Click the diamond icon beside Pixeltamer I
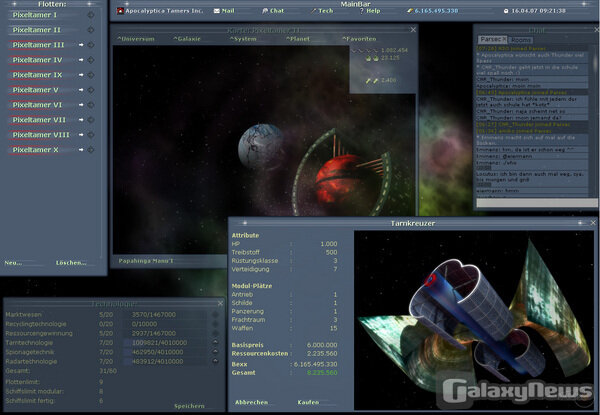Screen dimensions: 600x415 tap(91, 15)
